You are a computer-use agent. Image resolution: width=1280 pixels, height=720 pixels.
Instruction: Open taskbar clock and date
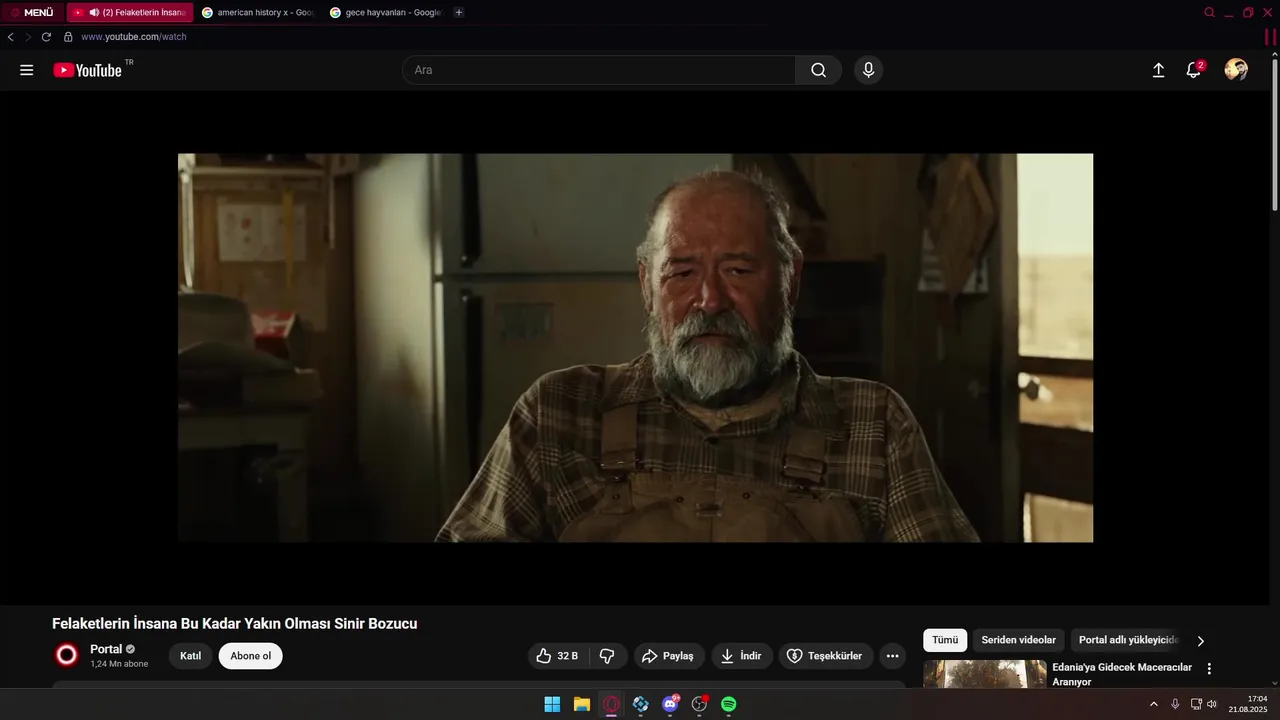[x=1248, y=704]
